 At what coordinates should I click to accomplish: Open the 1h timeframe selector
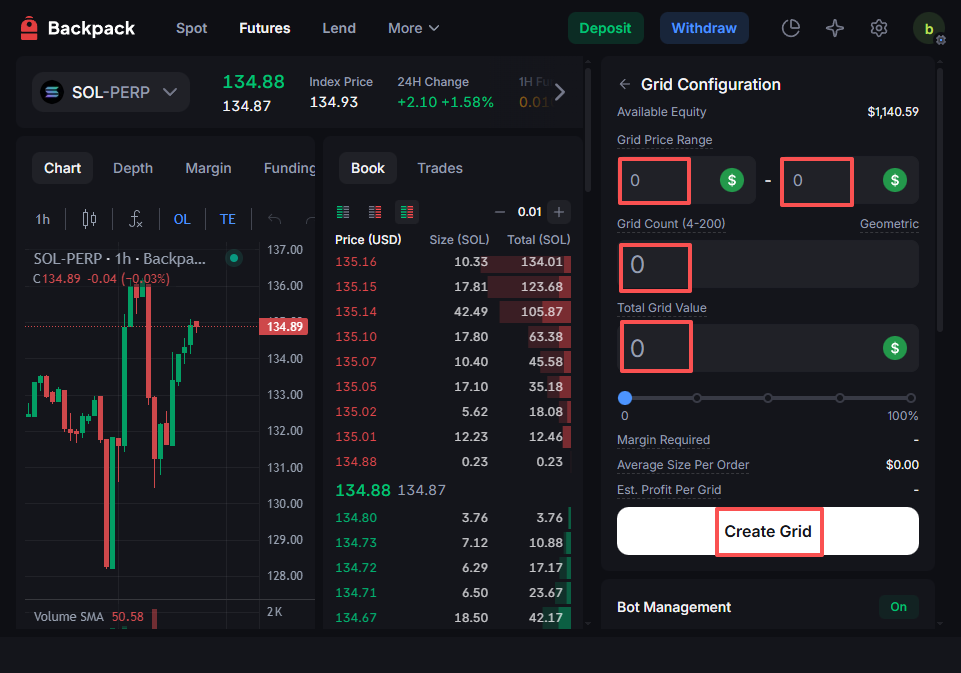(43, 219)
